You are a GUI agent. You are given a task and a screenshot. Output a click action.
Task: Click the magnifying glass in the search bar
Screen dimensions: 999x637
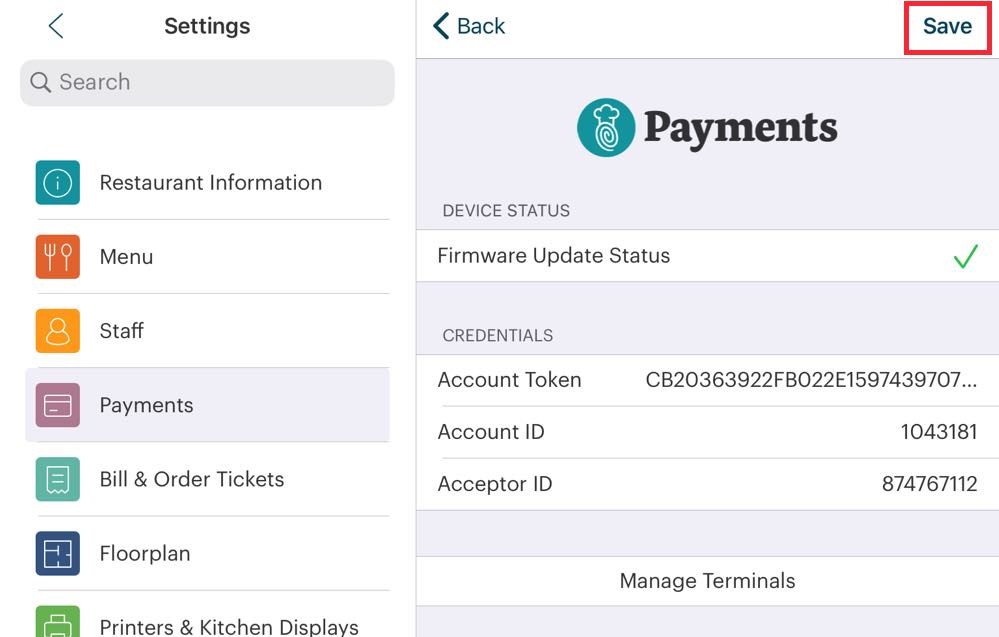coord(40,82)
